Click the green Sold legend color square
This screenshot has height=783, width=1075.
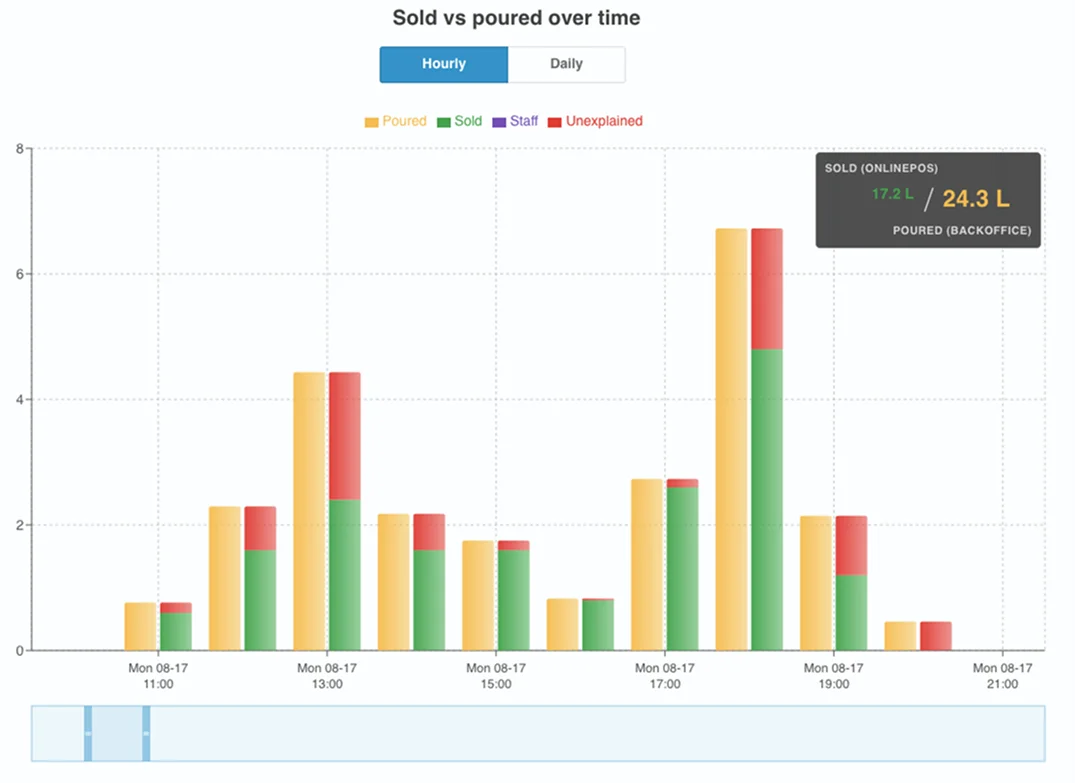point(444,122)
